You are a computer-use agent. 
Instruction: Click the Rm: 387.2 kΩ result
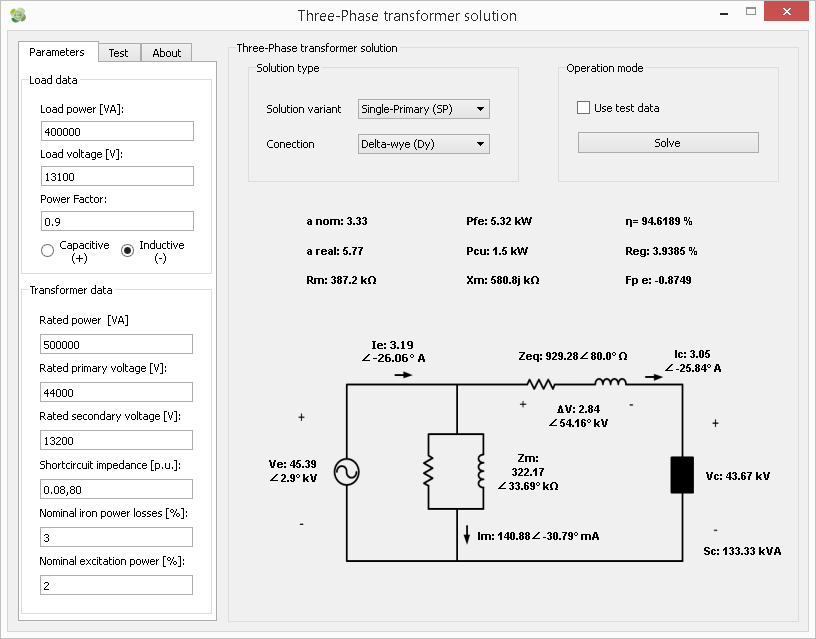(341, 280)
